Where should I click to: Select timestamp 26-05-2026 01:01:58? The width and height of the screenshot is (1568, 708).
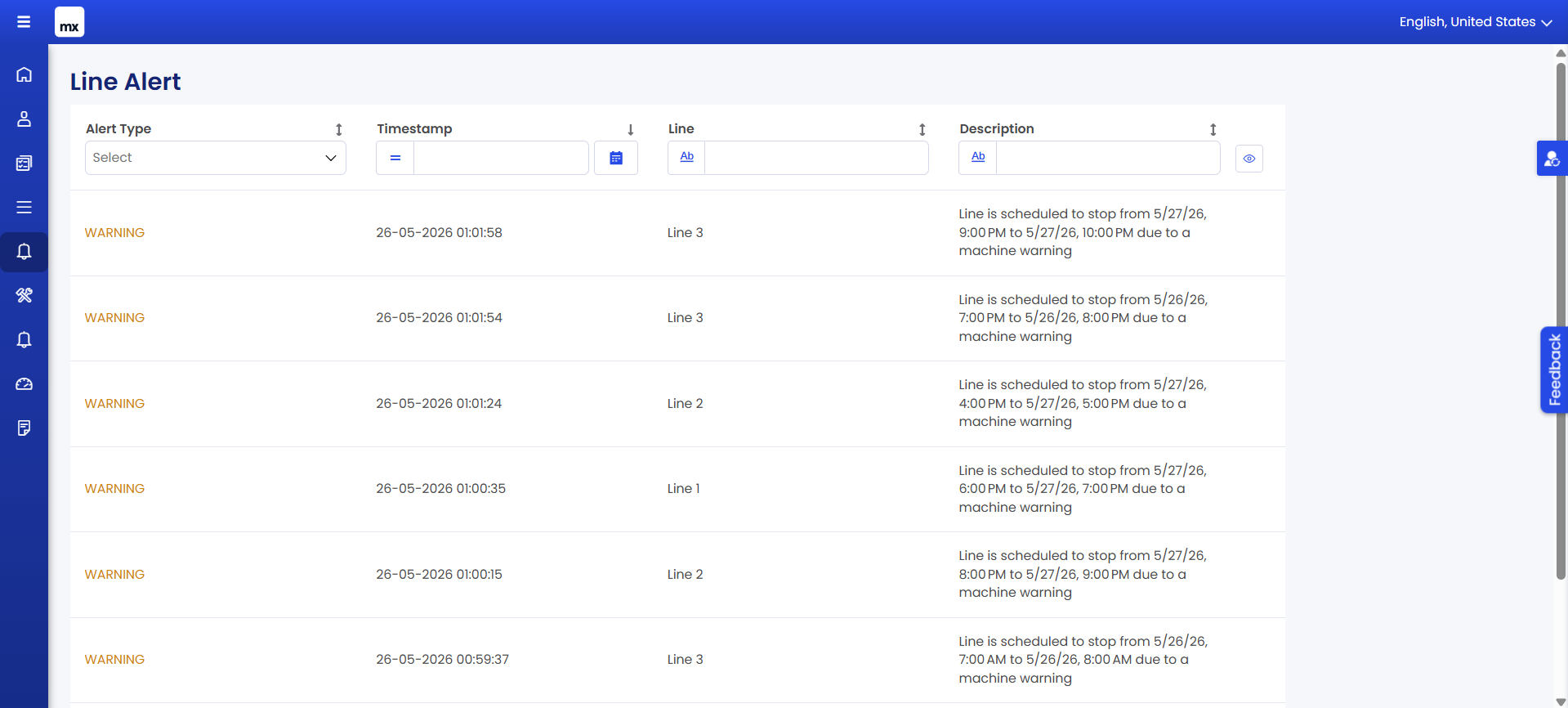point(439,233)
